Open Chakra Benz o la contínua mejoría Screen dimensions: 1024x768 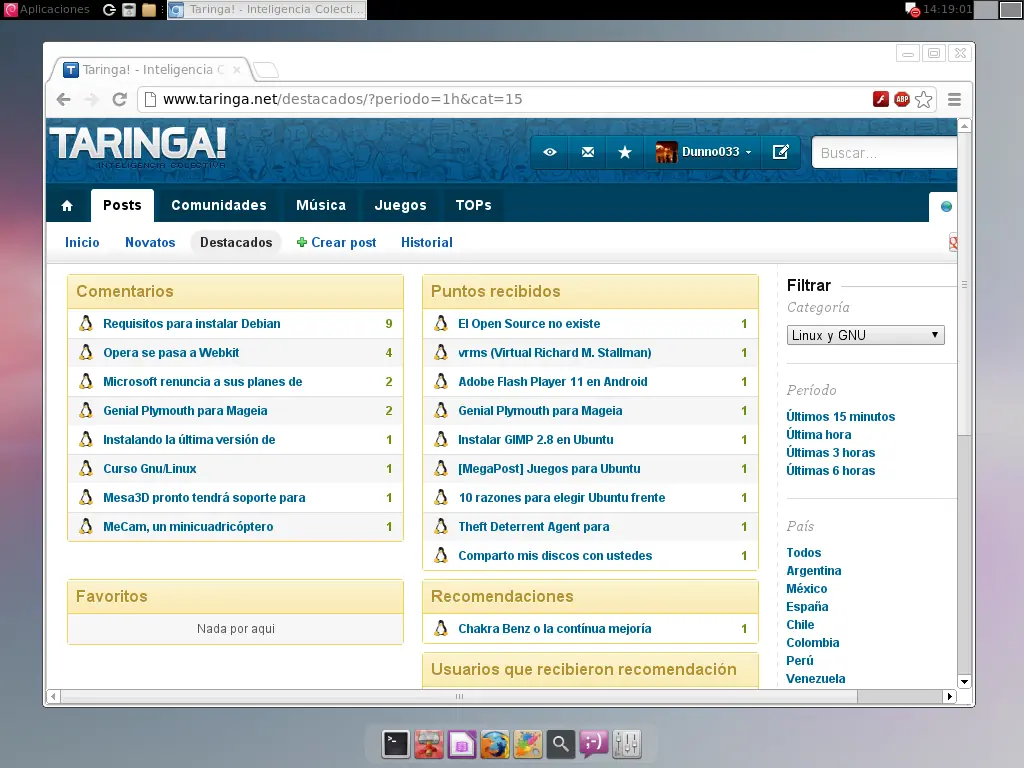554,629
